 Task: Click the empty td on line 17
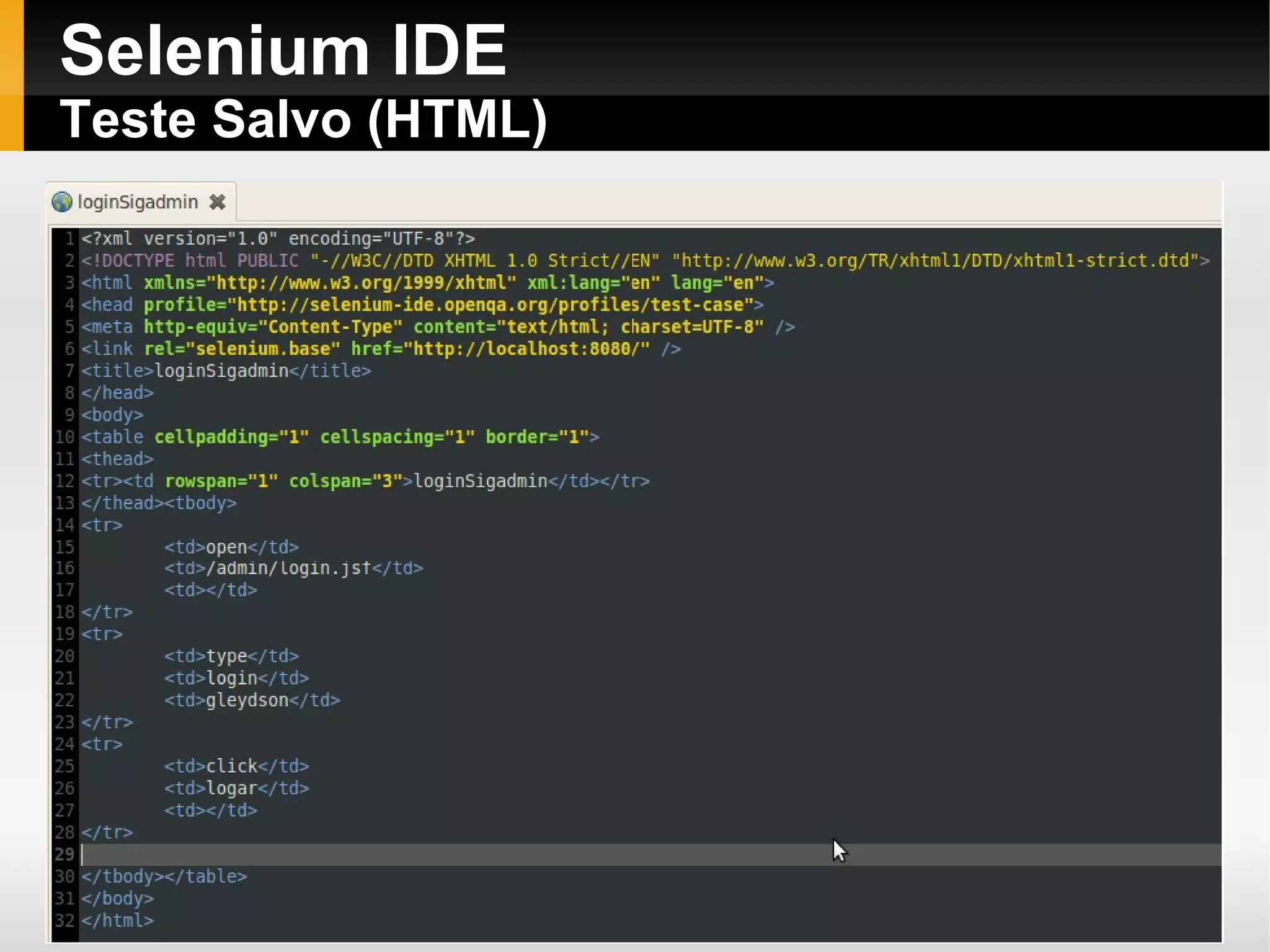[x=210, y=590]
